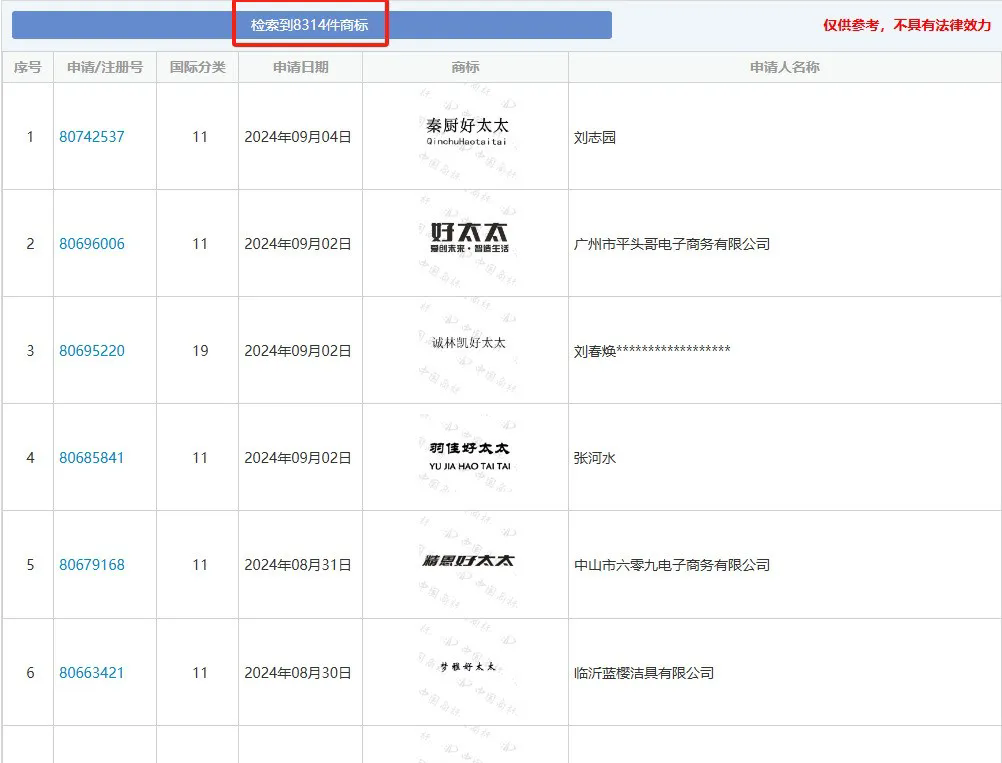Click the date 2024年09月04日
Screen dimensions: 1002x763
pos(298,137)
